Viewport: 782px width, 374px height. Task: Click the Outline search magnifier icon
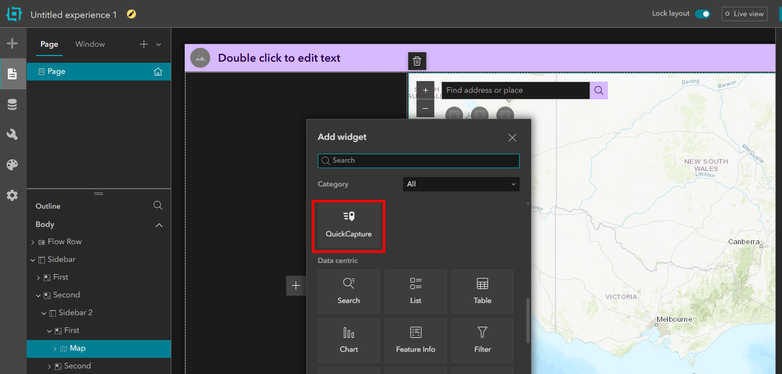(158, 205)
